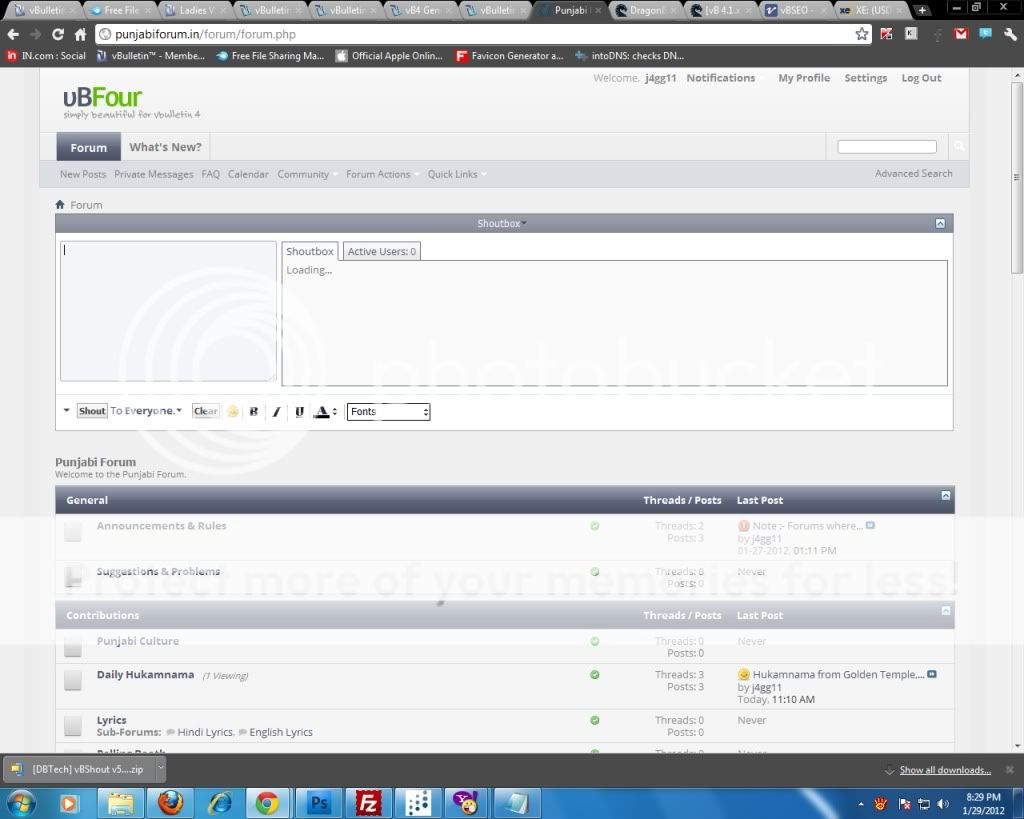The image size is (1024, 819).
Task: Open the Windows Start menu
Action: click(x=22, y=803)
